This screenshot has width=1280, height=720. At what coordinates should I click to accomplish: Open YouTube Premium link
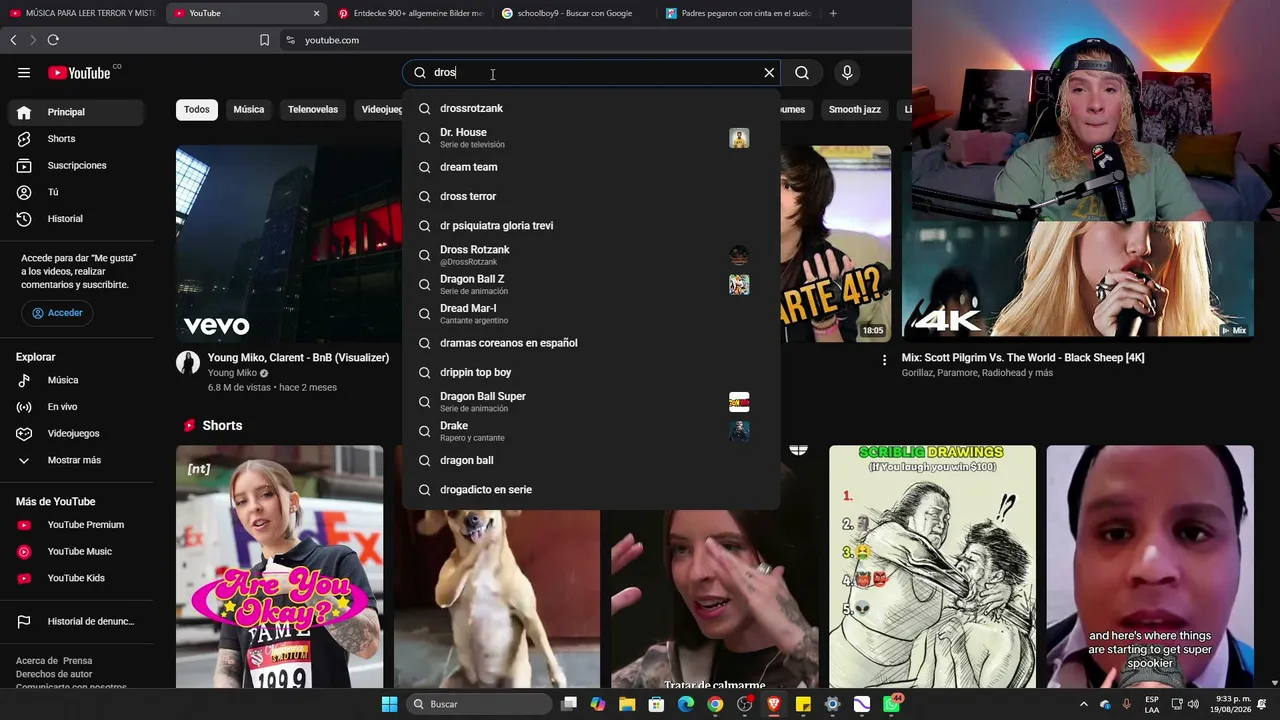[x=78, y=525]
